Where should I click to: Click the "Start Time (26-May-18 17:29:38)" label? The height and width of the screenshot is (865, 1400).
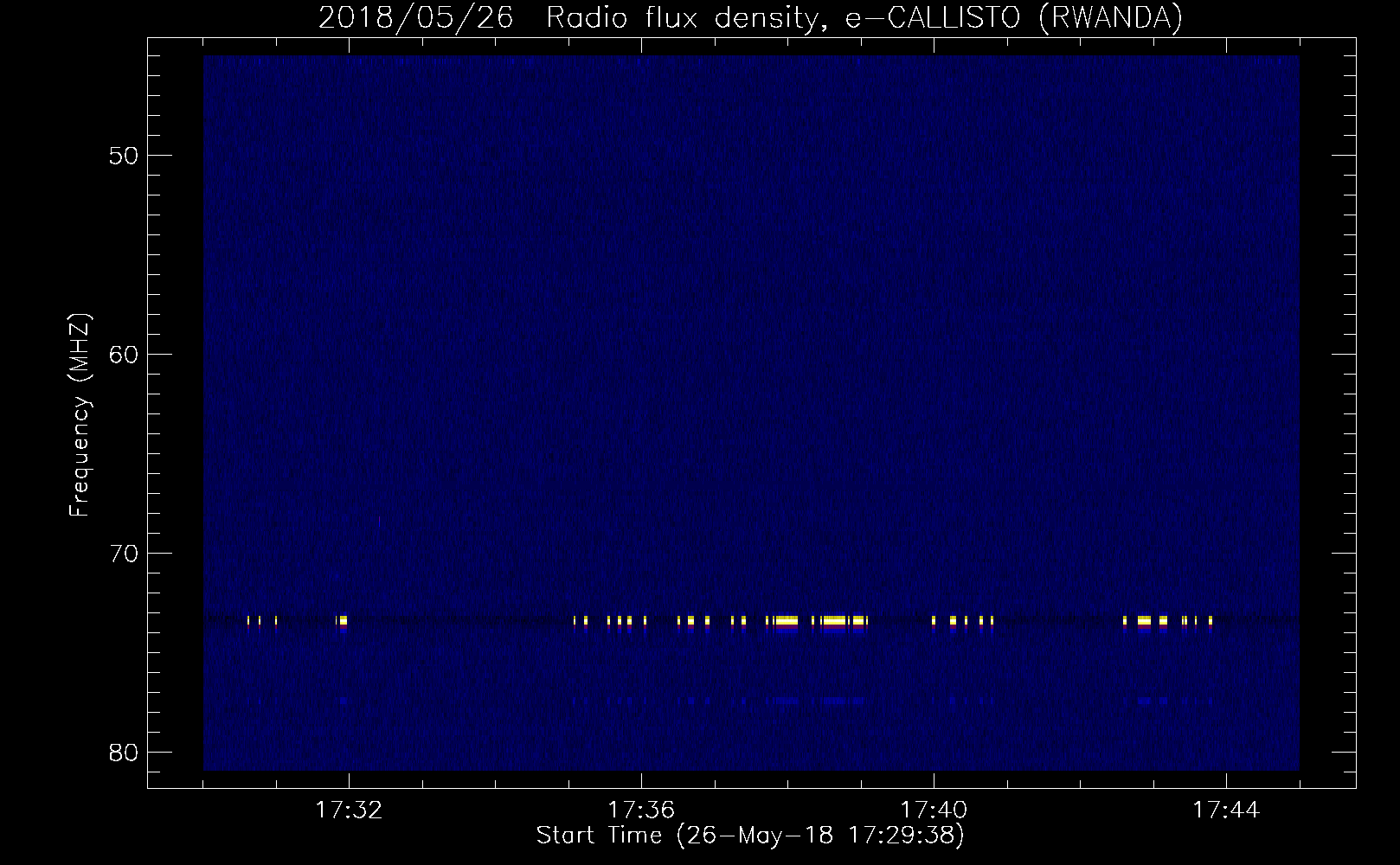[750, 836]
